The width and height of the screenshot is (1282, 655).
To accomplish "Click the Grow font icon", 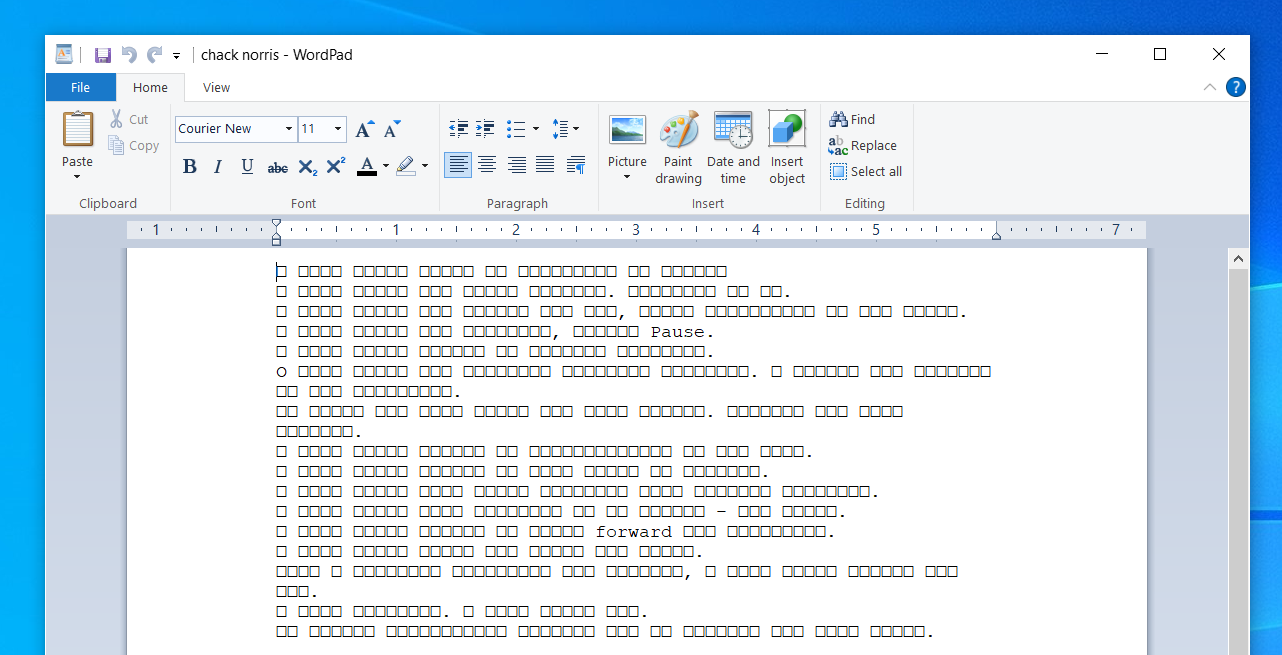I will (364, 129).
